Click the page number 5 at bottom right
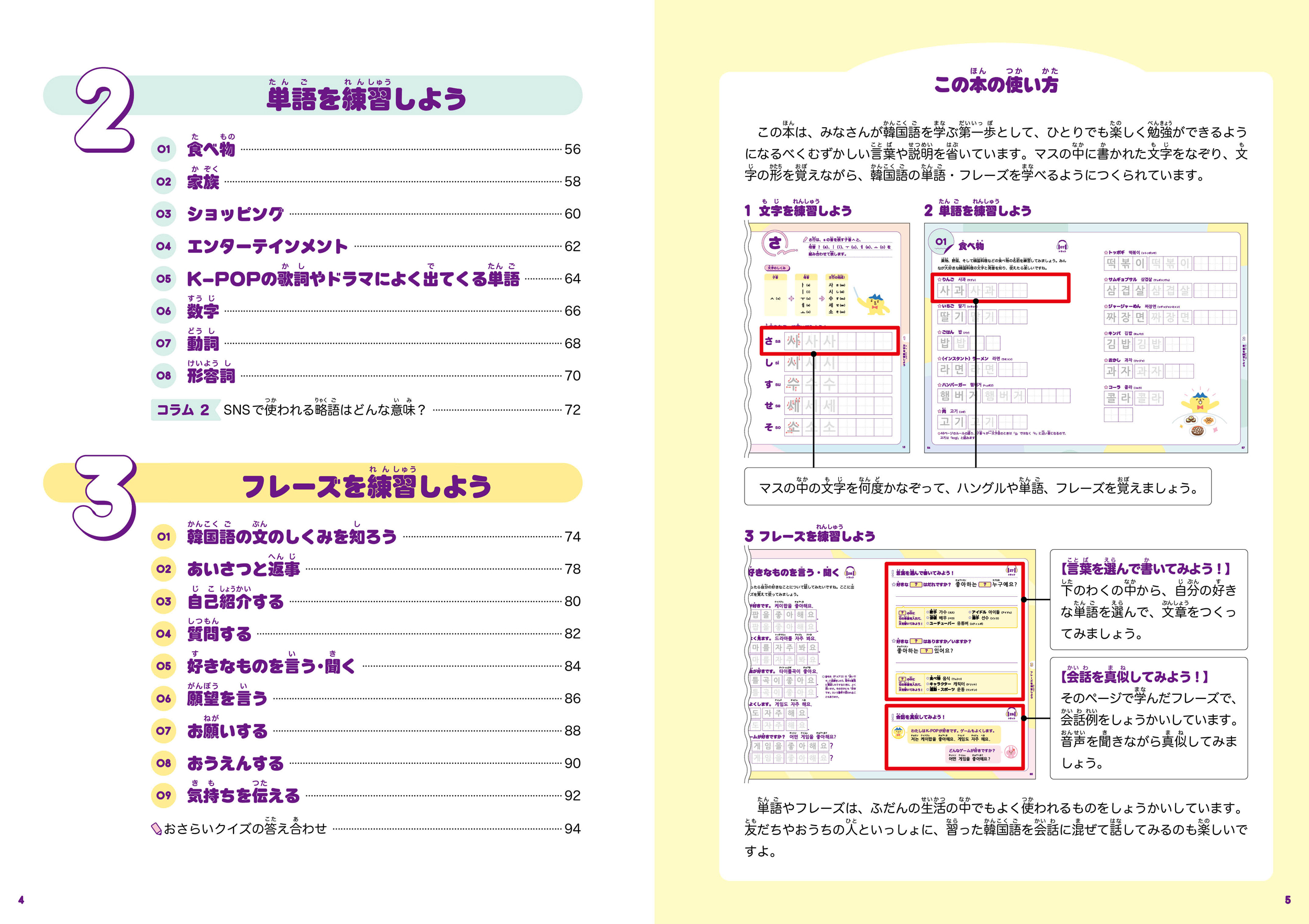 pos(1288,900)
